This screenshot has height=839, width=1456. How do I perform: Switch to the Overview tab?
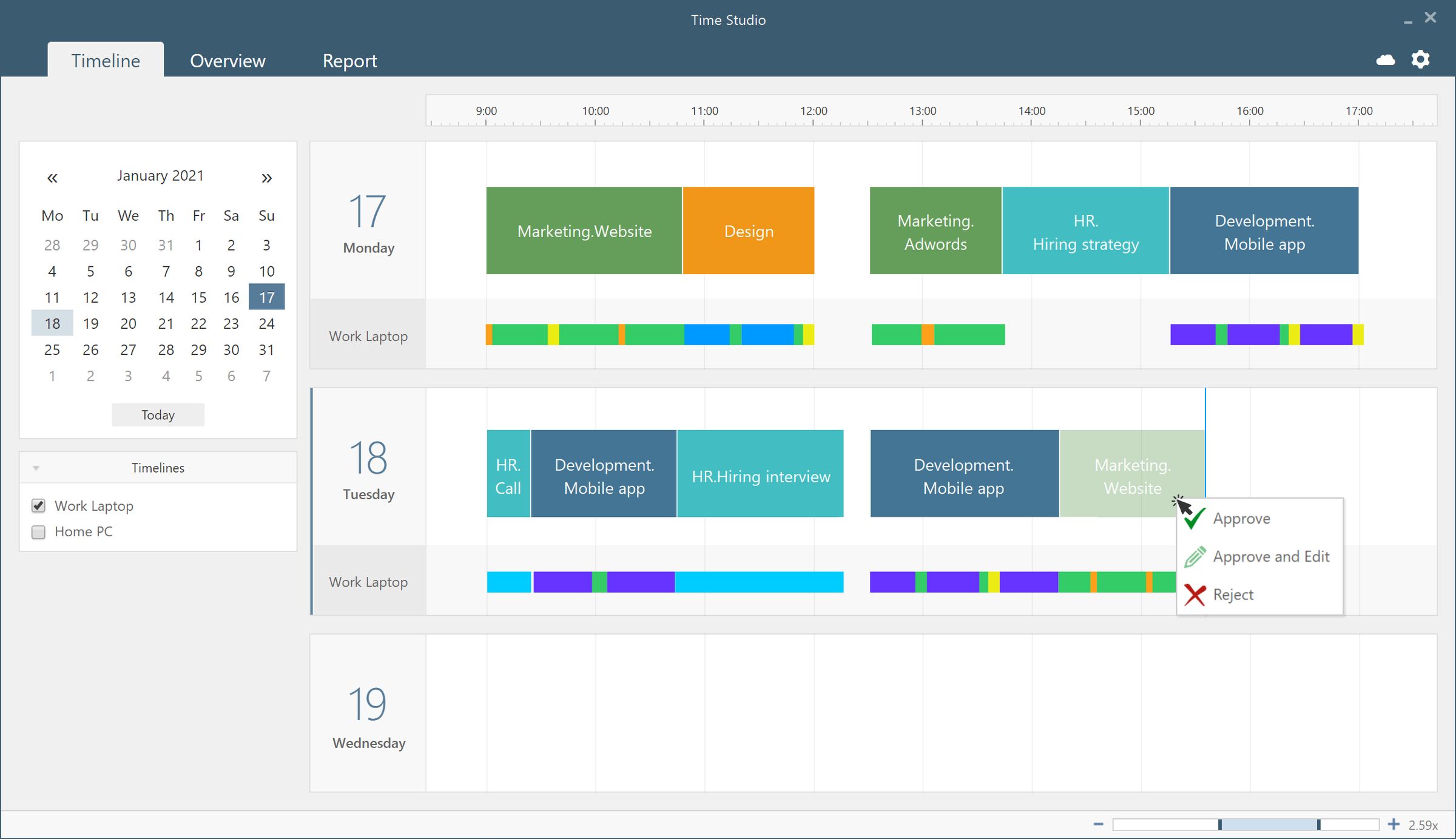228,61
